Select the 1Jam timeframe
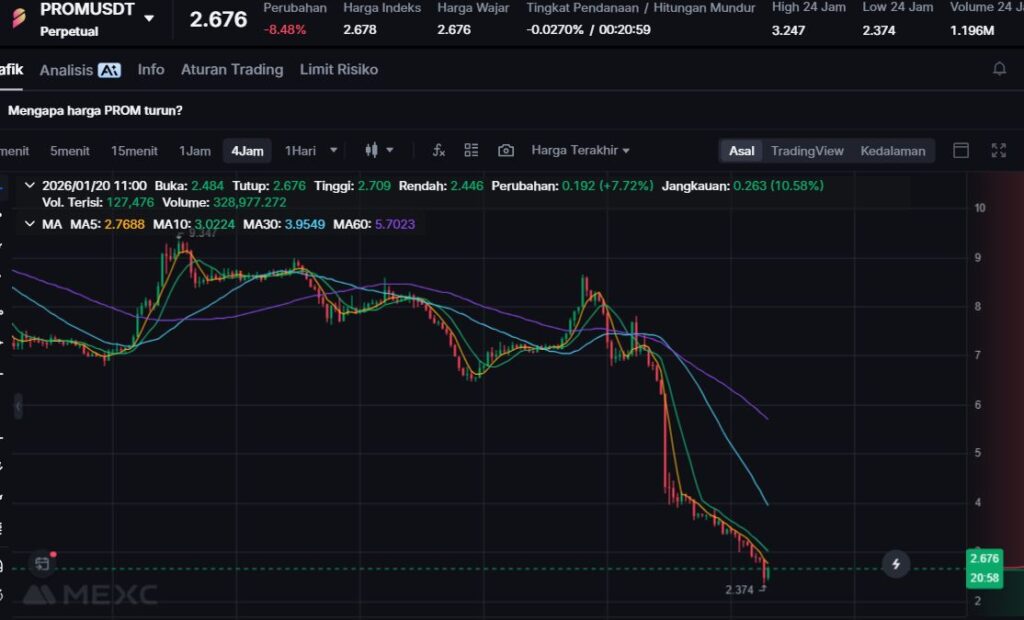The image size is (1024, 620). [195, 151]
